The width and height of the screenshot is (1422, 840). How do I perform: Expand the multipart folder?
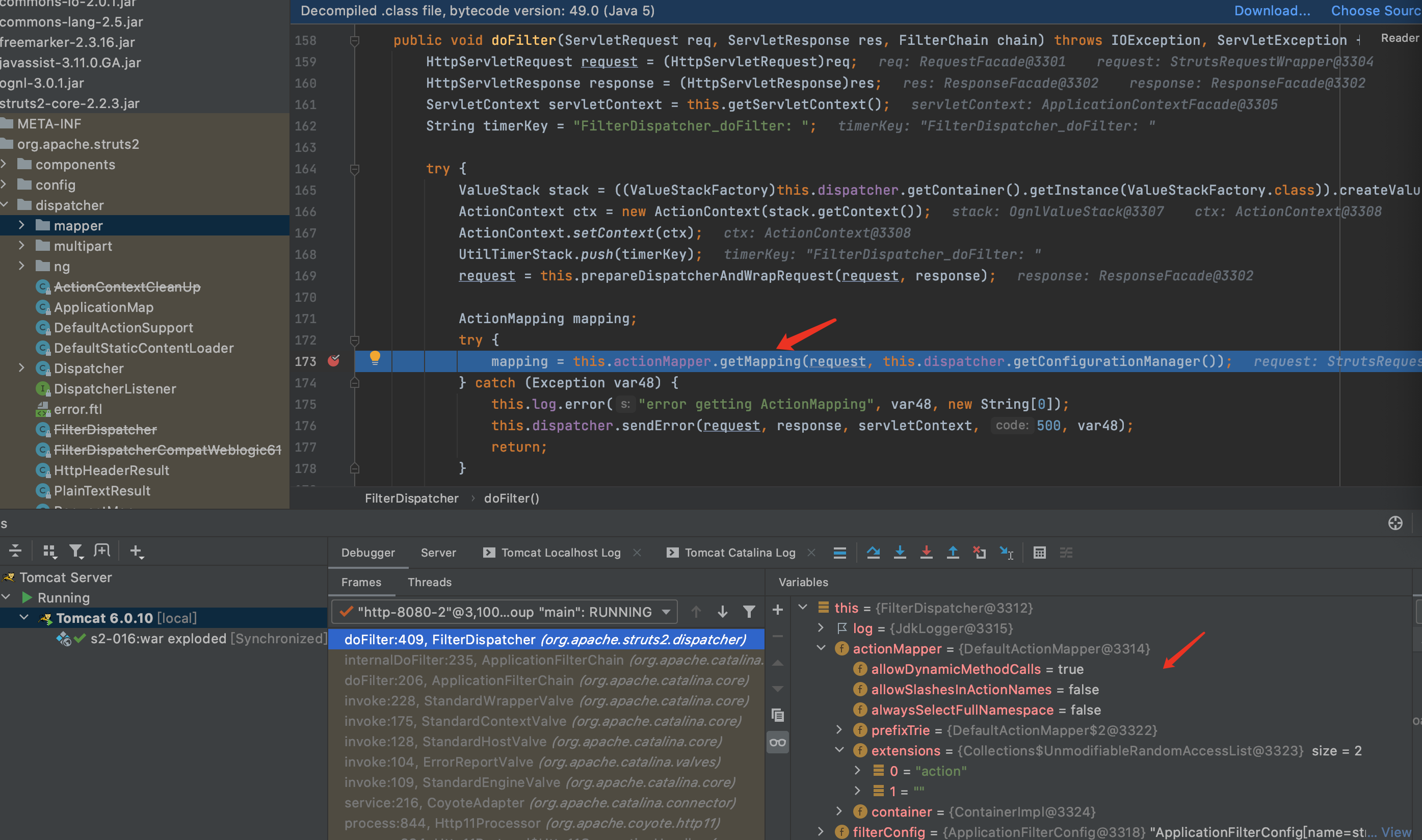(x=21, y=246)
